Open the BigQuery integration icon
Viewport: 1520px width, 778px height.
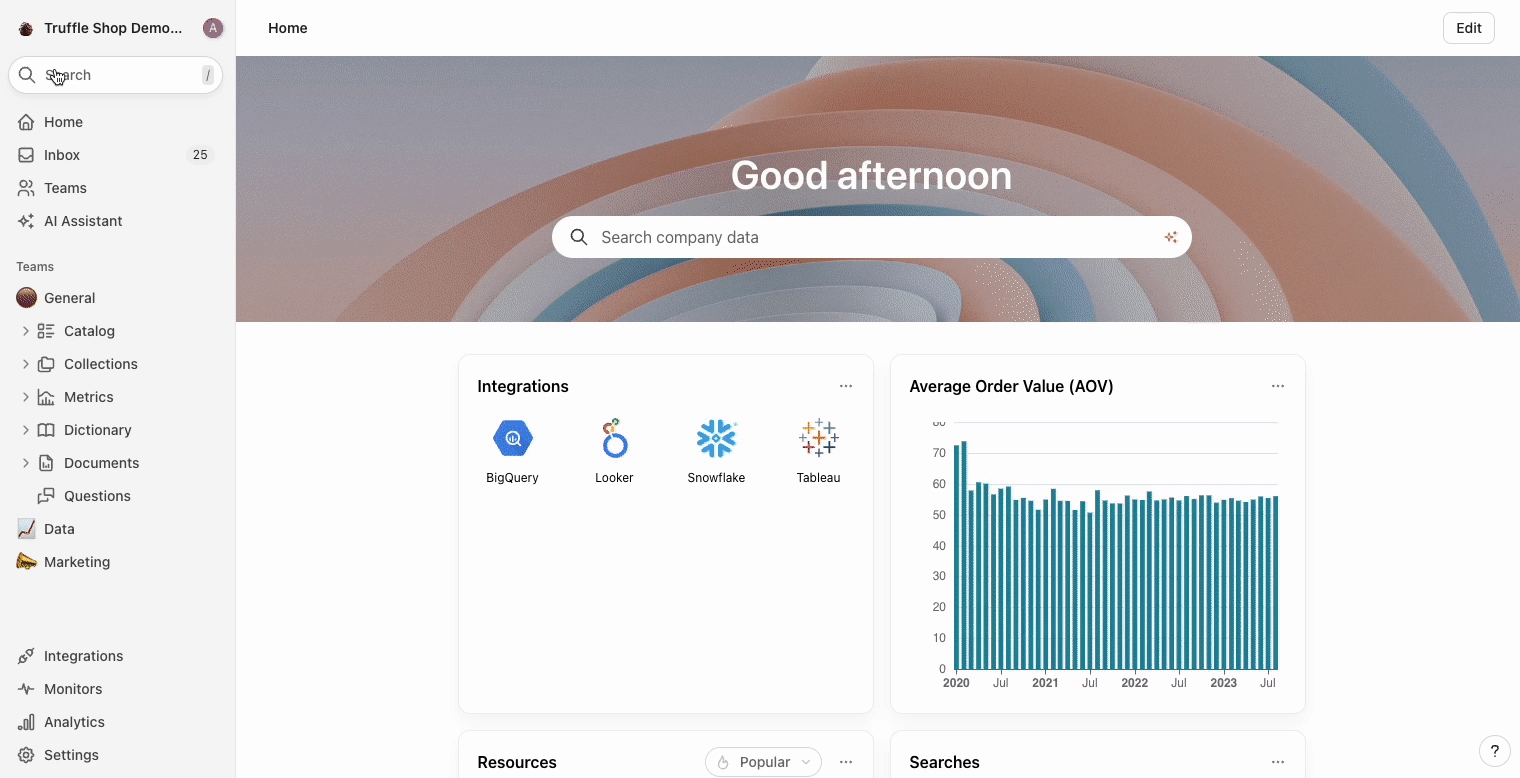pos(512,439)
